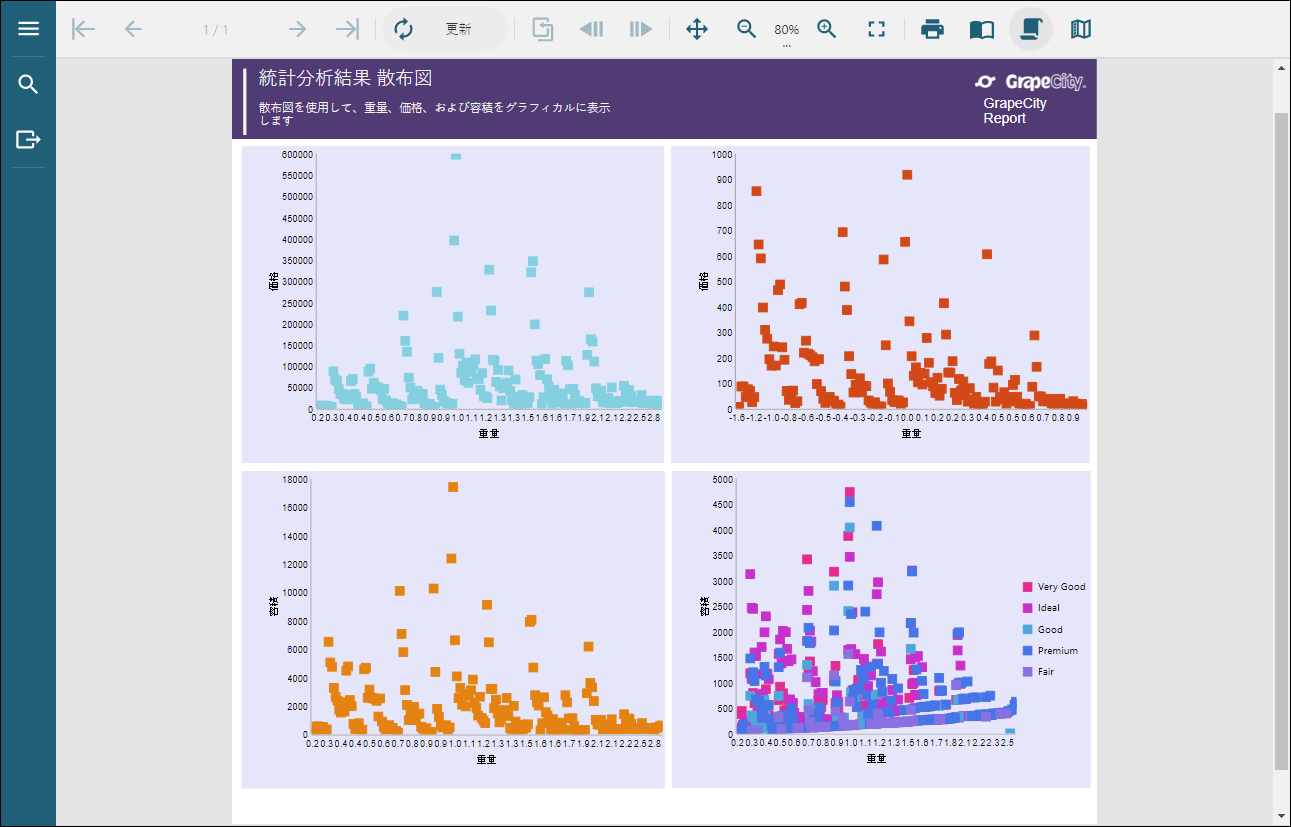The image size is (1291, 827).
Task: Click the Ideal legend swatch
Action: click(1027, 608)
